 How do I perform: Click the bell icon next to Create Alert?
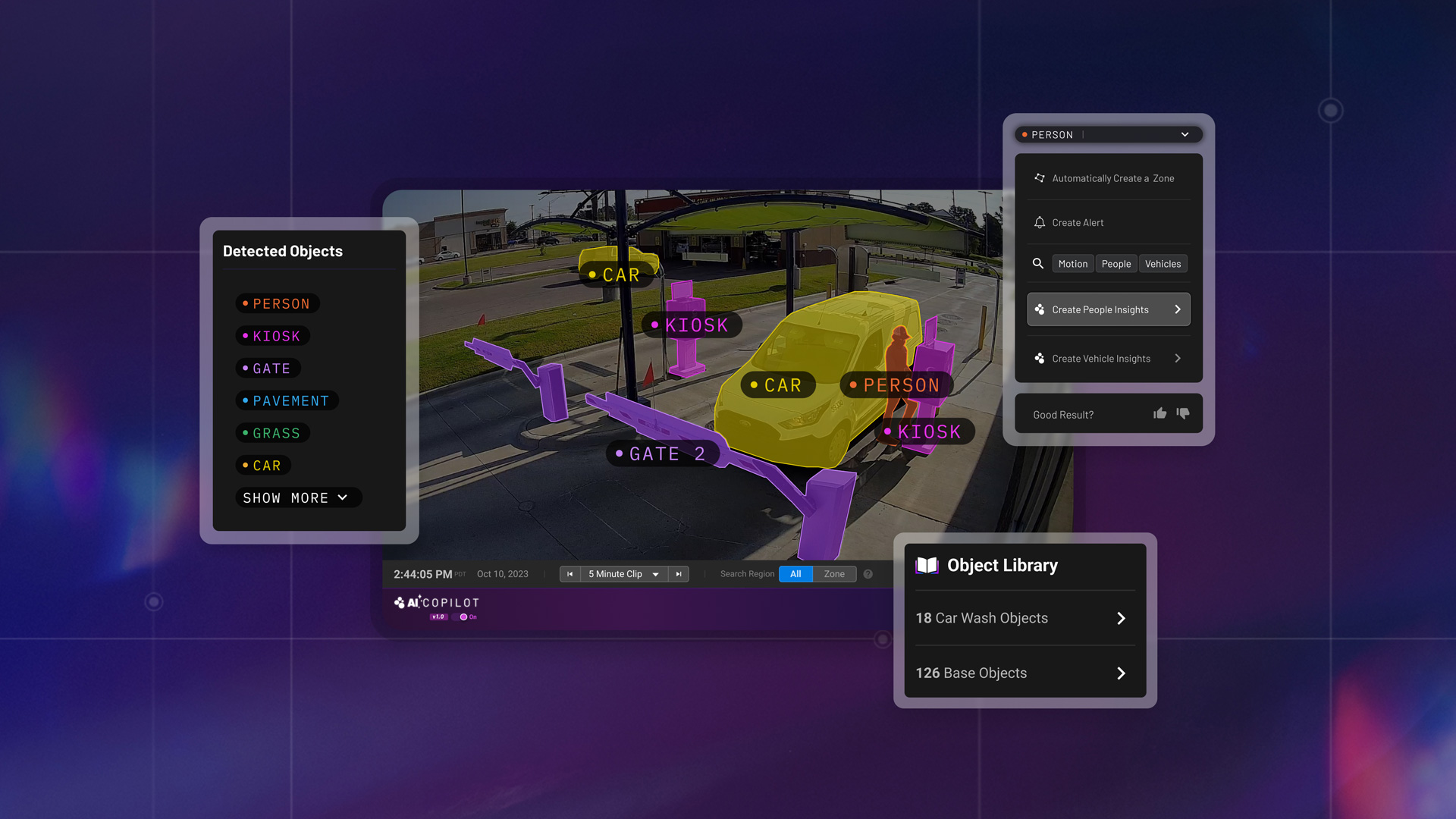1039,223
